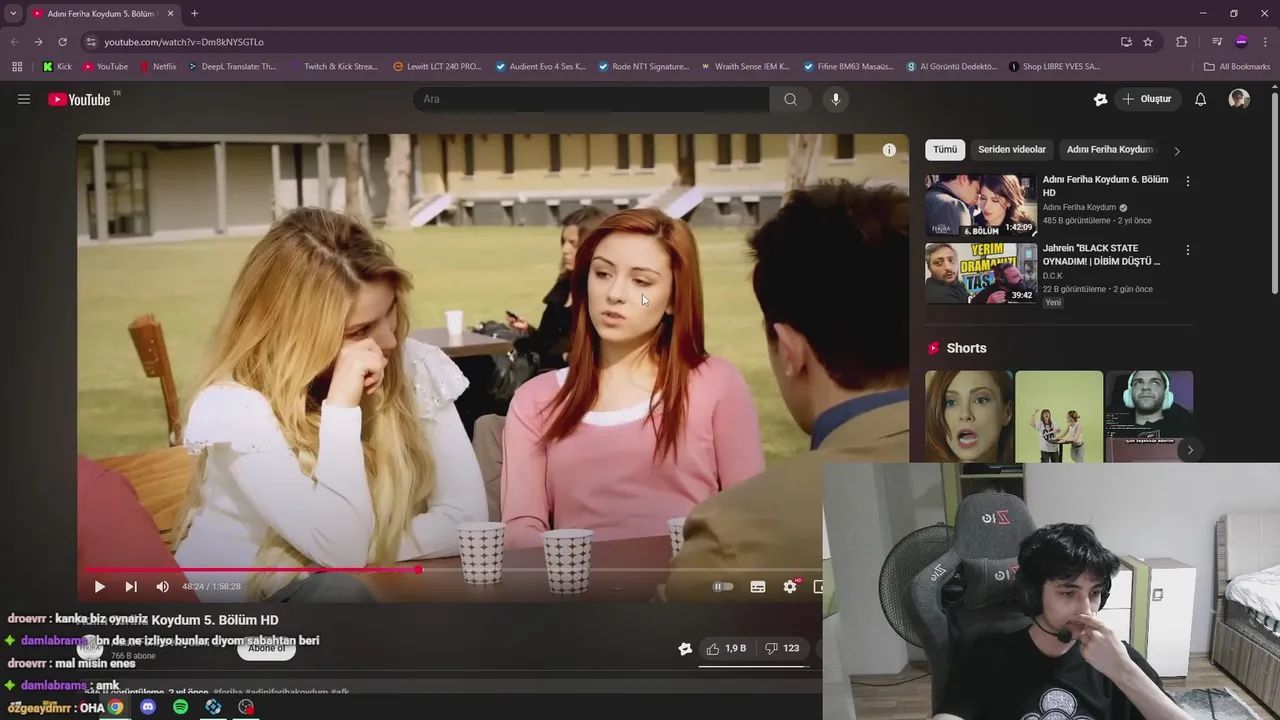This screenshot has height=720, width=1280.
Task: Open options for the Jahrein BLACK STATE video
Action: tap(1188, 250)
